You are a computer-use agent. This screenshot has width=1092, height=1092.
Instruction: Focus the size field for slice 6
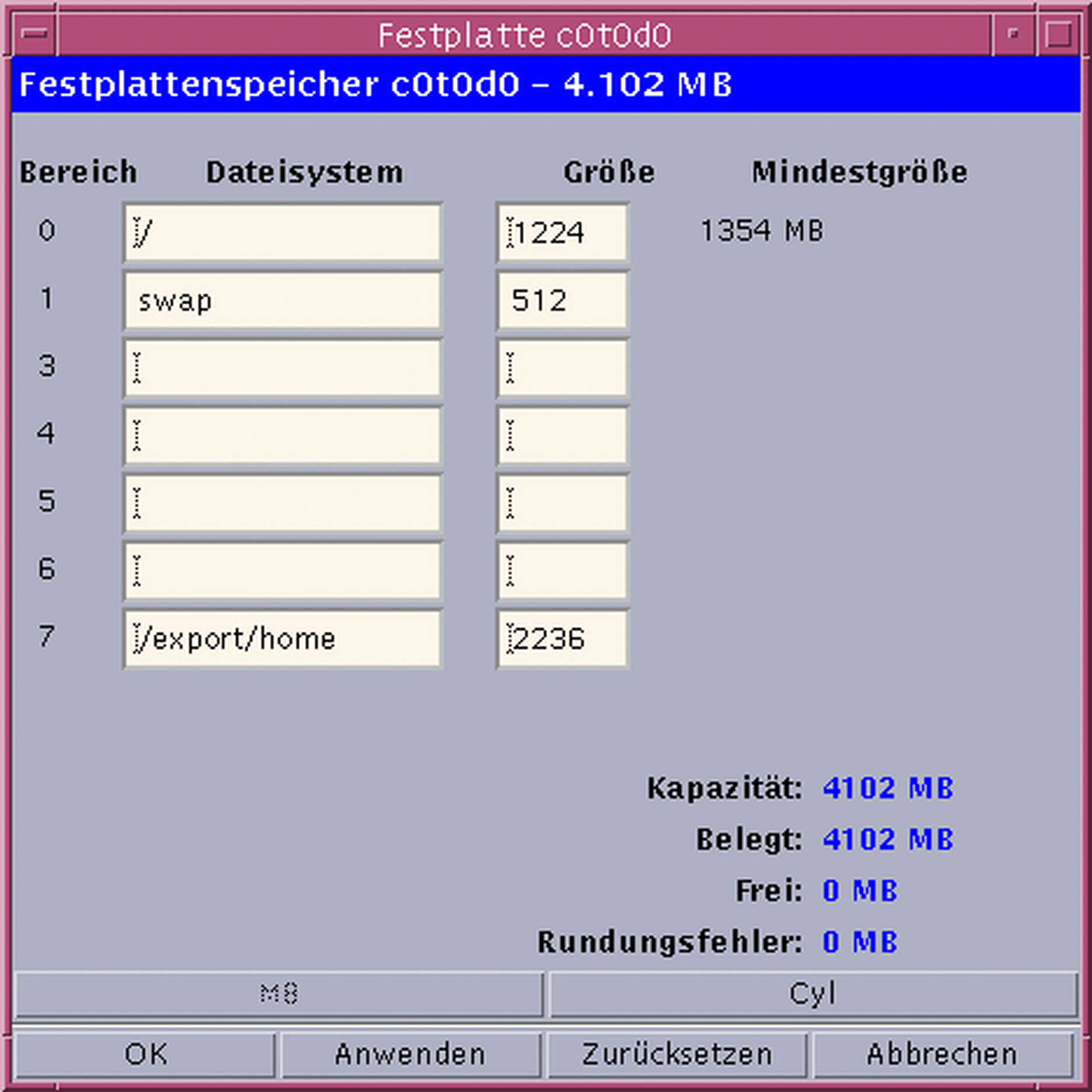point(562,570)
